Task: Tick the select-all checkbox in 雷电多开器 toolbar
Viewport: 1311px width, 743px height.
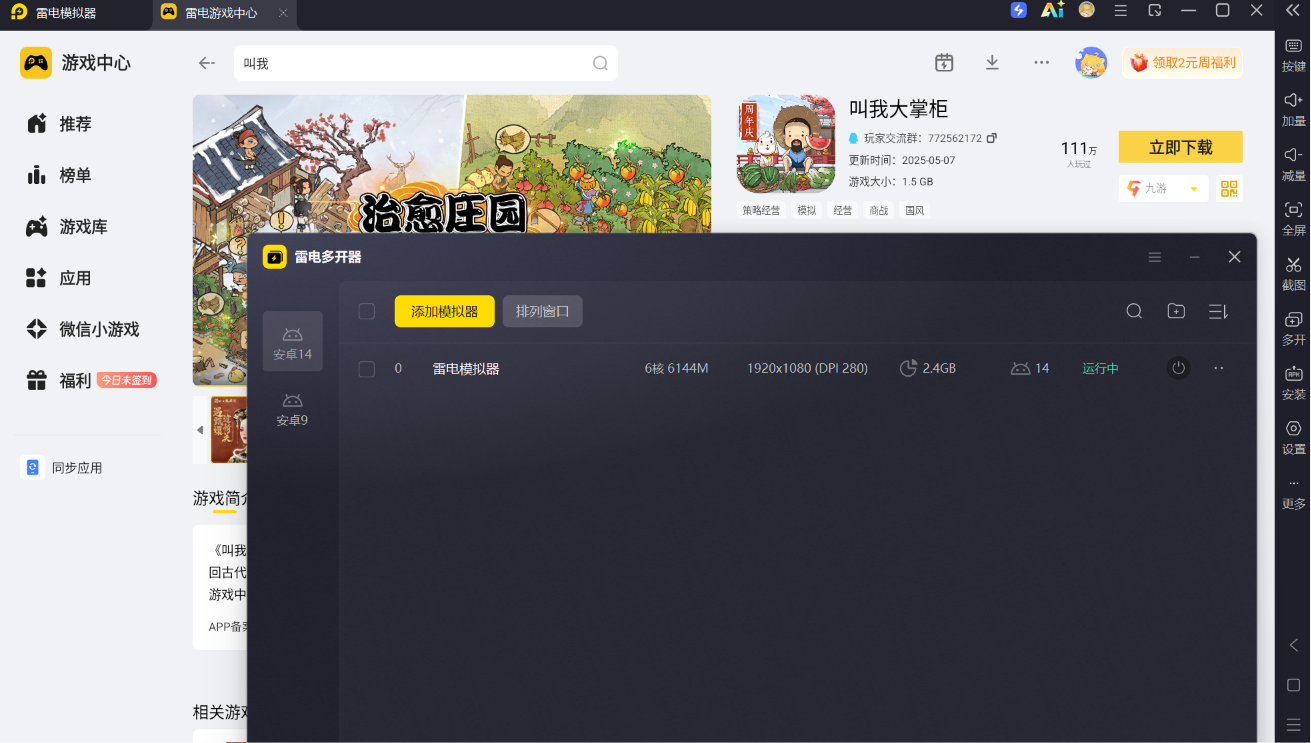Action: (x=367, y=311)
